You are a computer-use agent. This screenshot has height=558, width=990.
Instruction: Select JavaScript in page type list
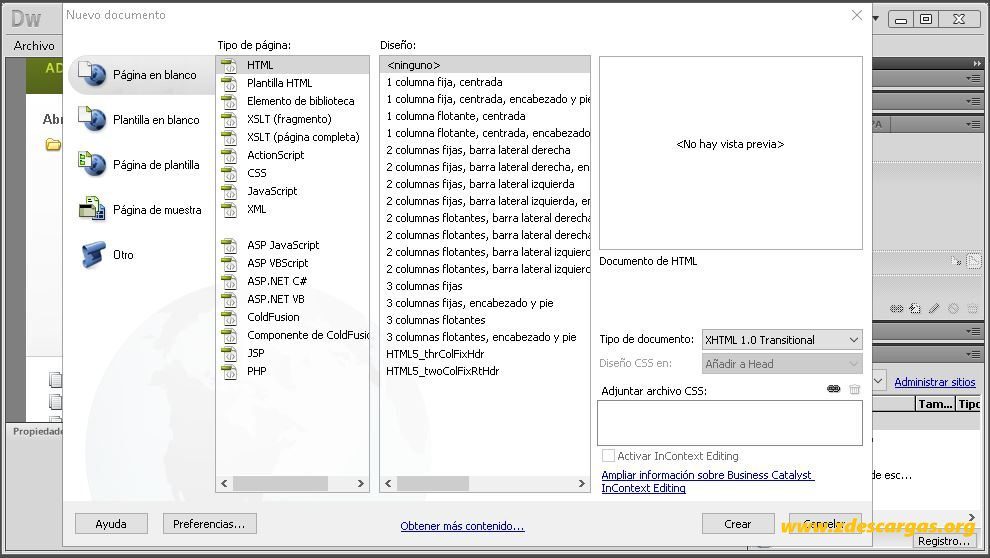pyautogui.click(x=271, y=191)
